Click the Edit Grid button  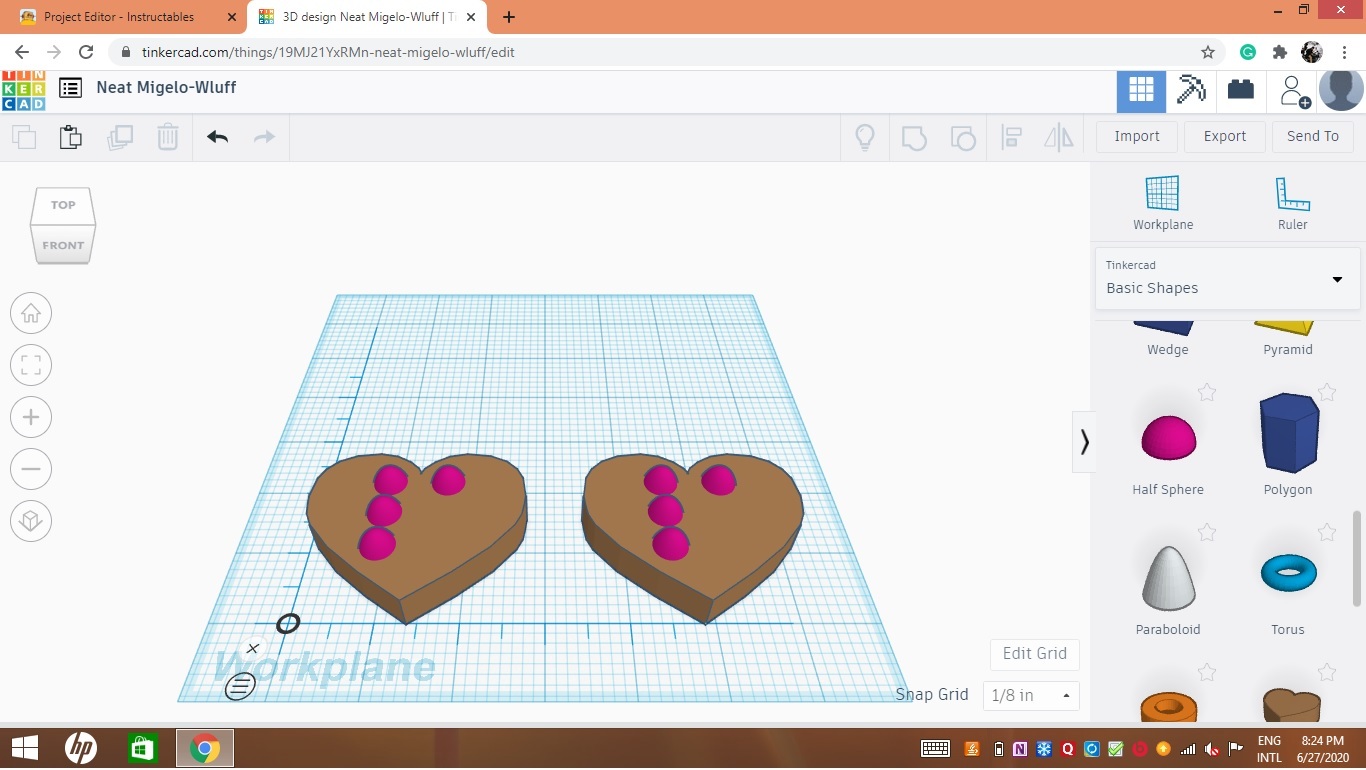click(1034, 653)
